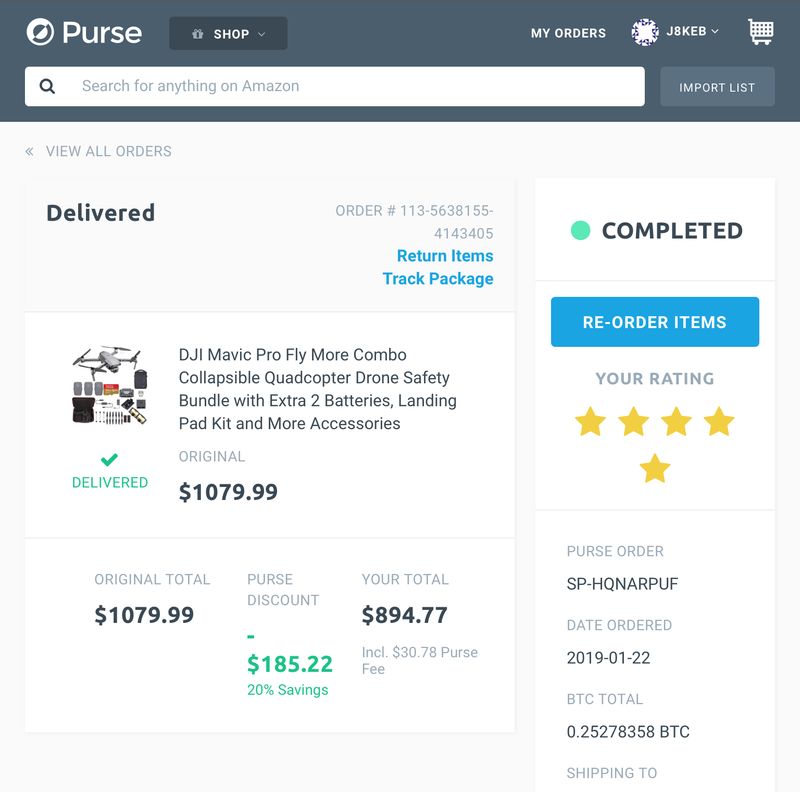The width and height of the screenshot is (800, 792).
Task: Open the DJI Mavic drone product thumbnail
Action: tap(110, 385)
